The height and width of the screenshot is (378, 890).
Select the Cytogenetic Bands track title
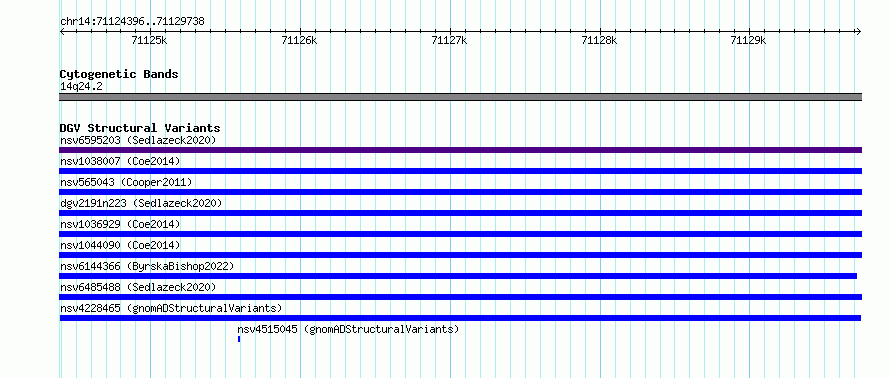point(119,74)
